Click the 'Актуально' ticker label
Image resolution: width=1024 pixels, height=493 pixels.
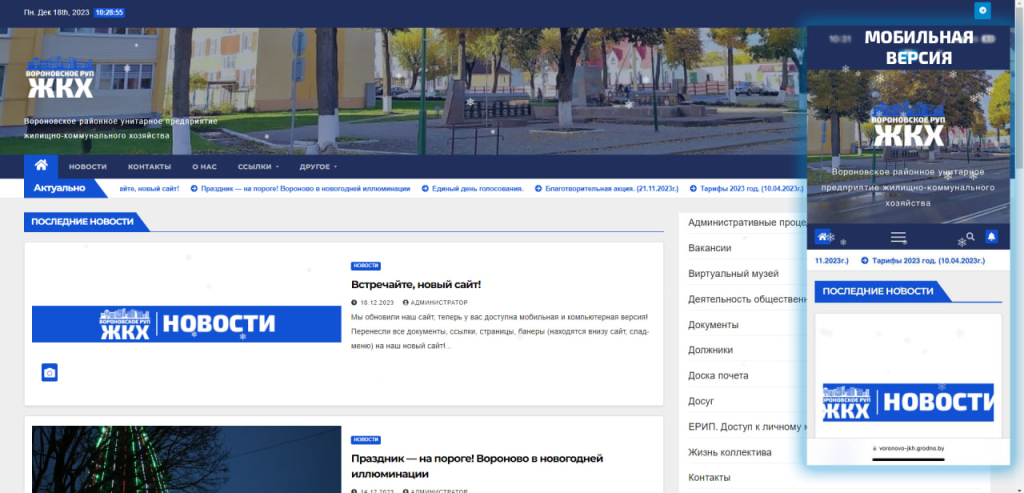[59, 188]
